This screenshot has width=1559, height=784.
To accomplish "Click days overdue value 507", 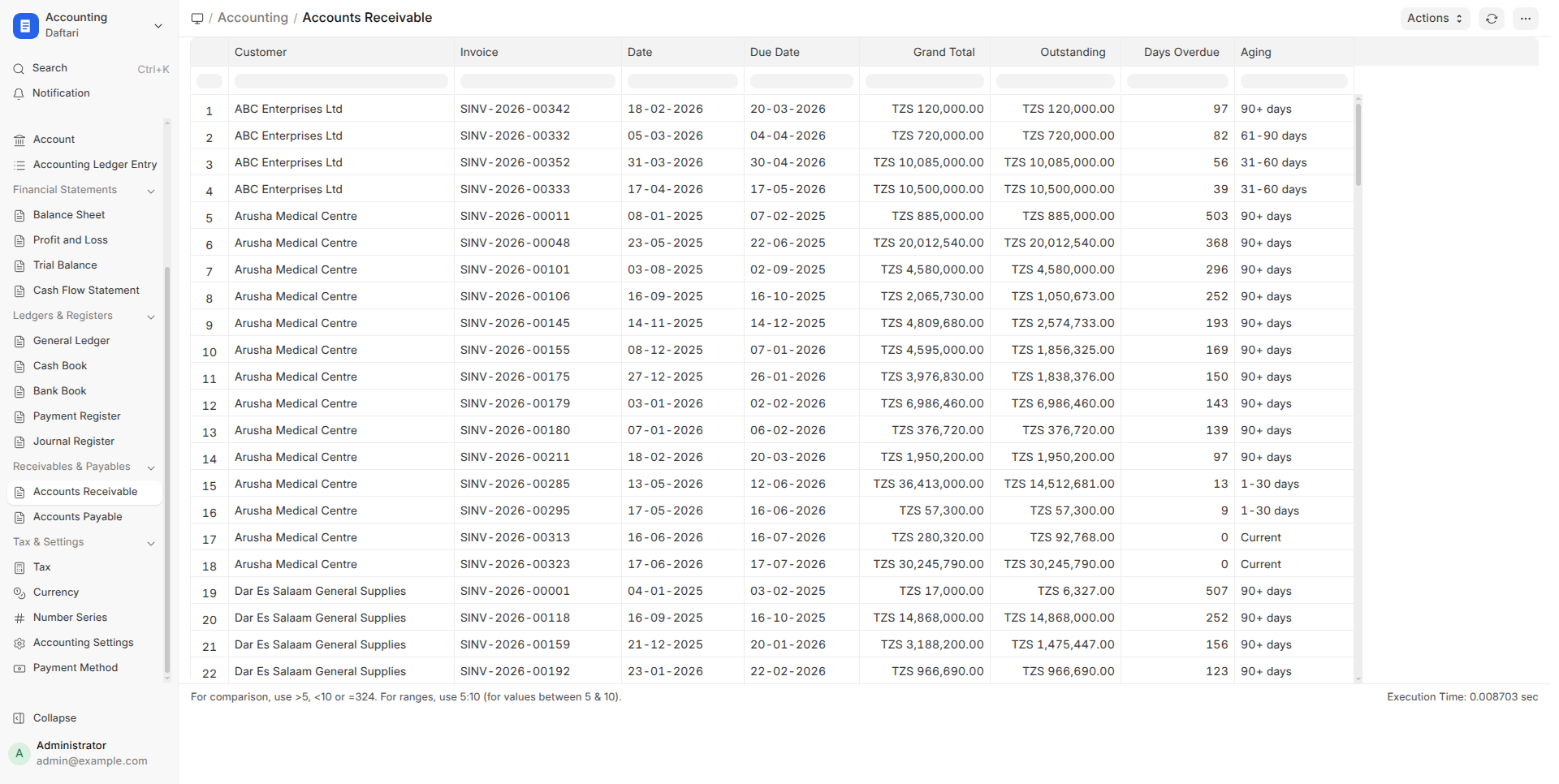I will pos(1177,591).
